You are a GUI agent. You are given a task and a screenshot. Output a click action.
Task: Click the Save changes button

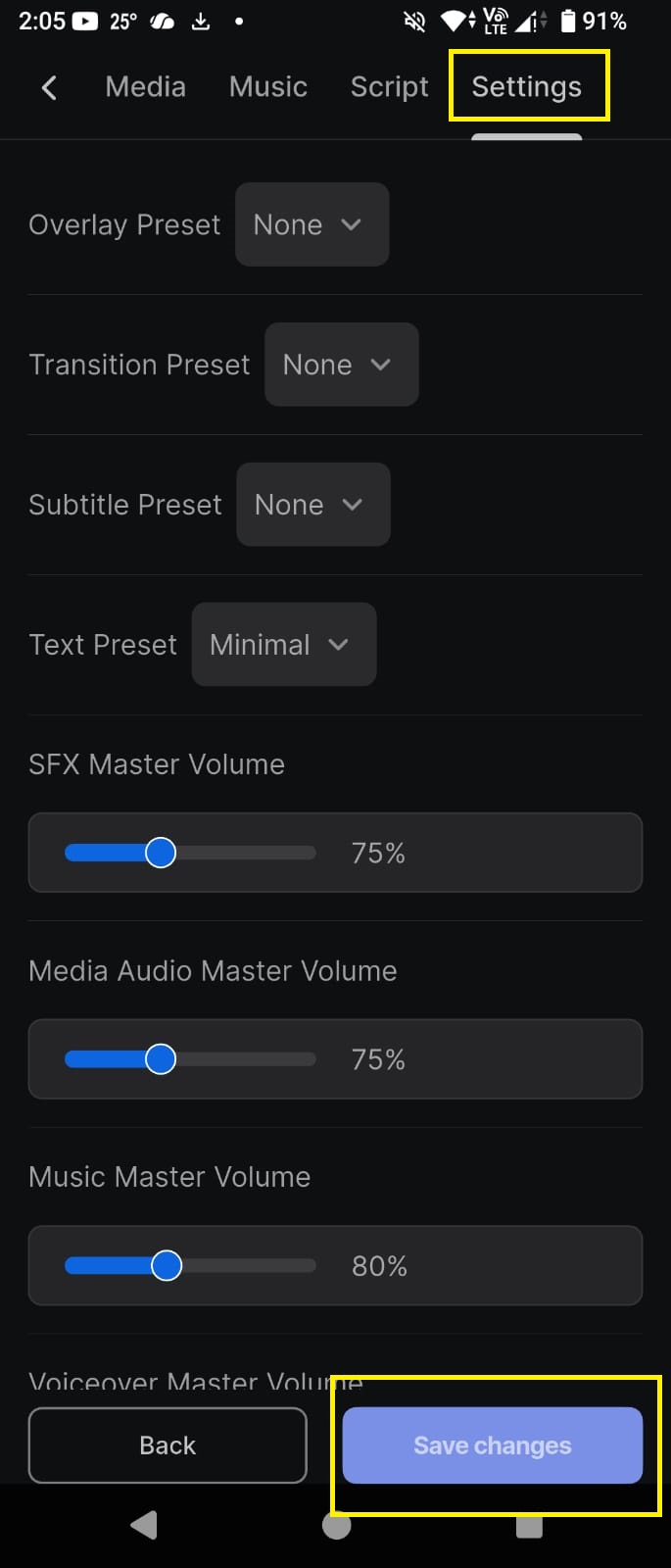coord(492,1445)
